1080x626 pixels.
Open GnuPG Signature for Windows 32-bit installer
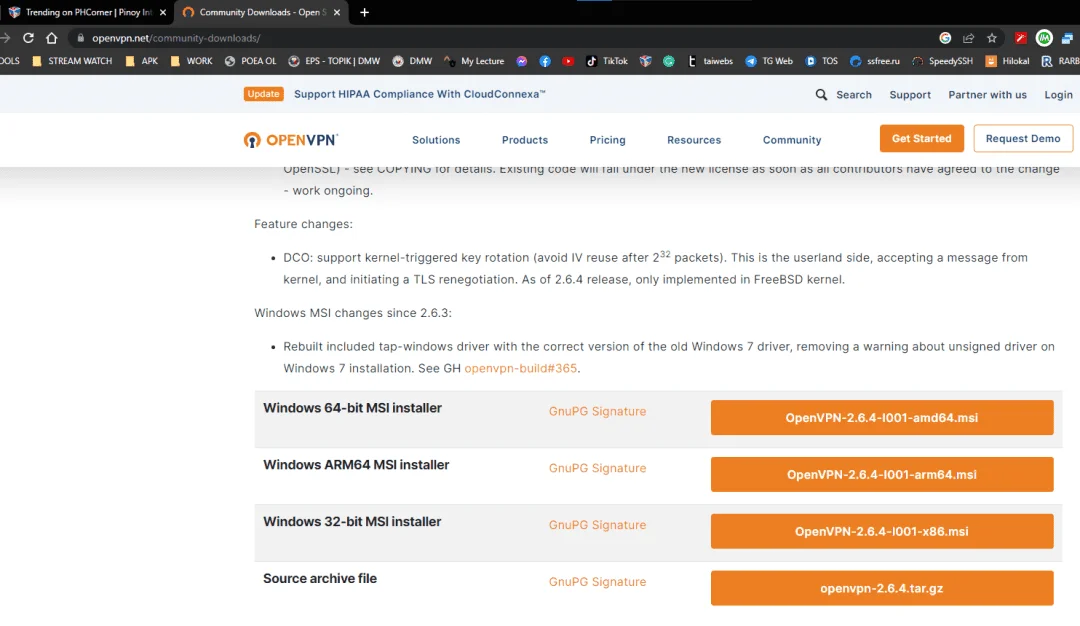pyautogui.click(x=597, y=525)
